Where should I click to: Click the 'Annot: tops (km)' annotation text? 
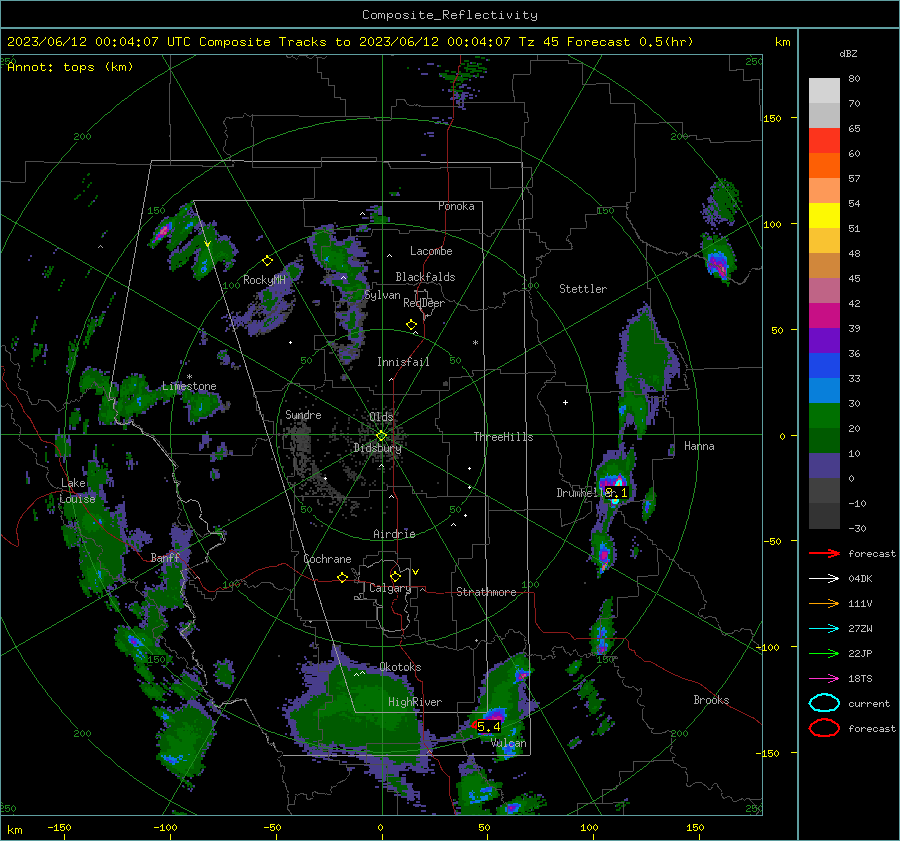click(x=70, y=67)
